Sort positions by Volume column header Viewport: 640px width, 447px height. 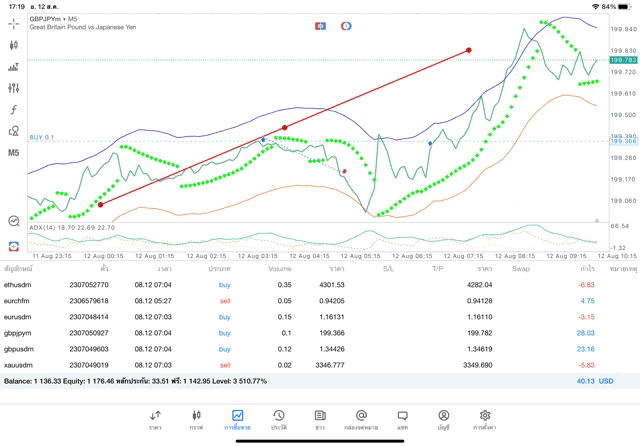[280, 269]
